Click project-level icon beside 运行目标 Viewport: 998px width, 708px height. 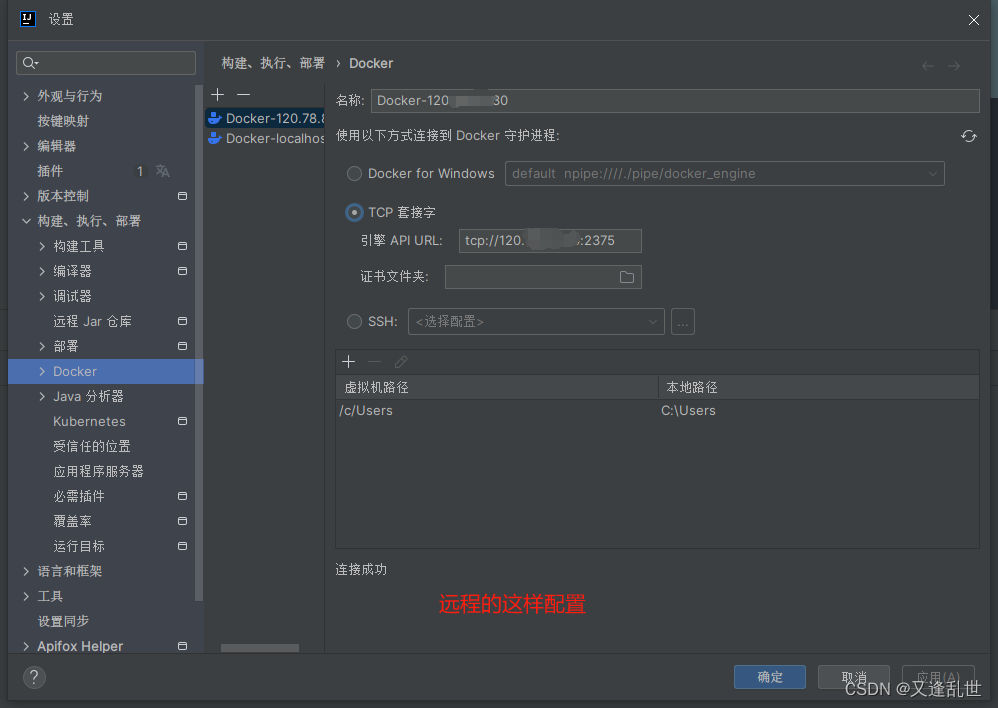tap(182, 546)
